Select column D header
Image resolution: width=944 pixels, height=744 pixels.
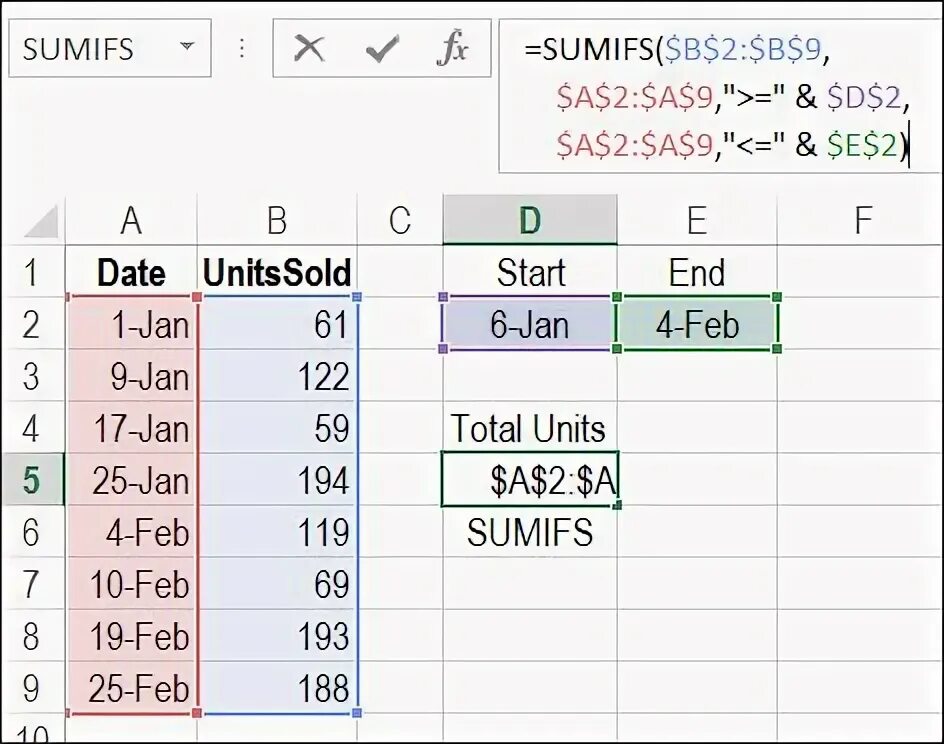(x=529, y=220)
